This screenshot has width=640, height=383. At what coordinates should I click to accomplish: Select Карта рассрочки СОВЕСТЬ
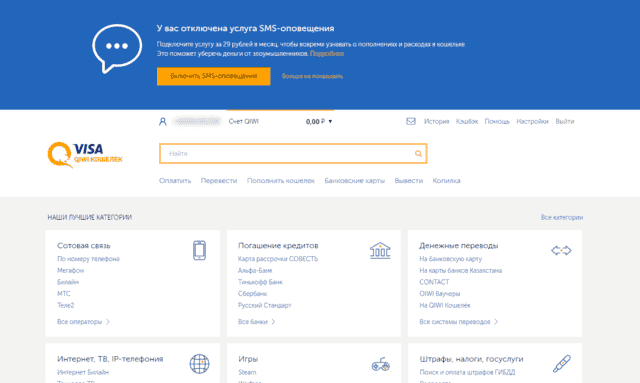278,259
